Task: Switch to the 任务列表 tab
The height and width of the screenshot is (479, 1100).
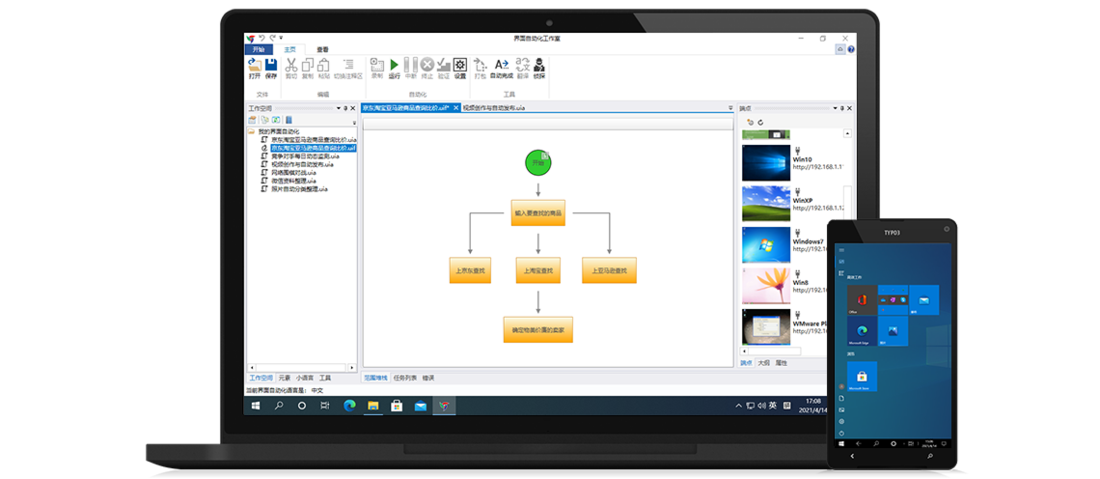Action: tap(405, 377)
